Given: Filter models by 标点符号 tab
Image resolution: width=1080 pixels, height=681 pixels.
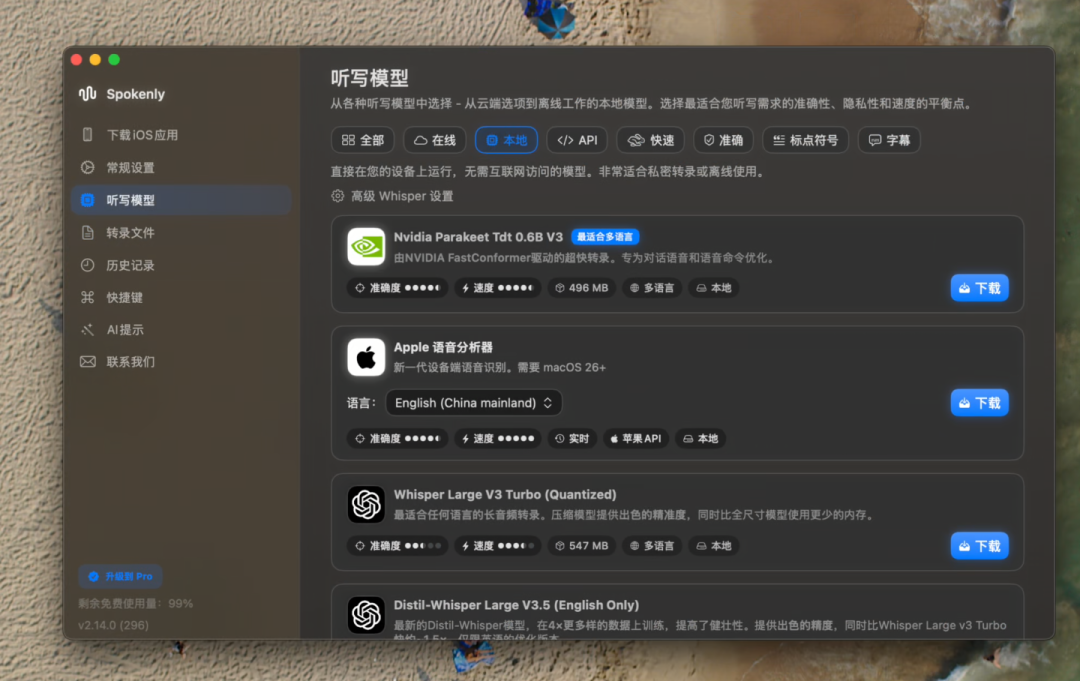Looking at the screenshot, I should click(805, 140).
